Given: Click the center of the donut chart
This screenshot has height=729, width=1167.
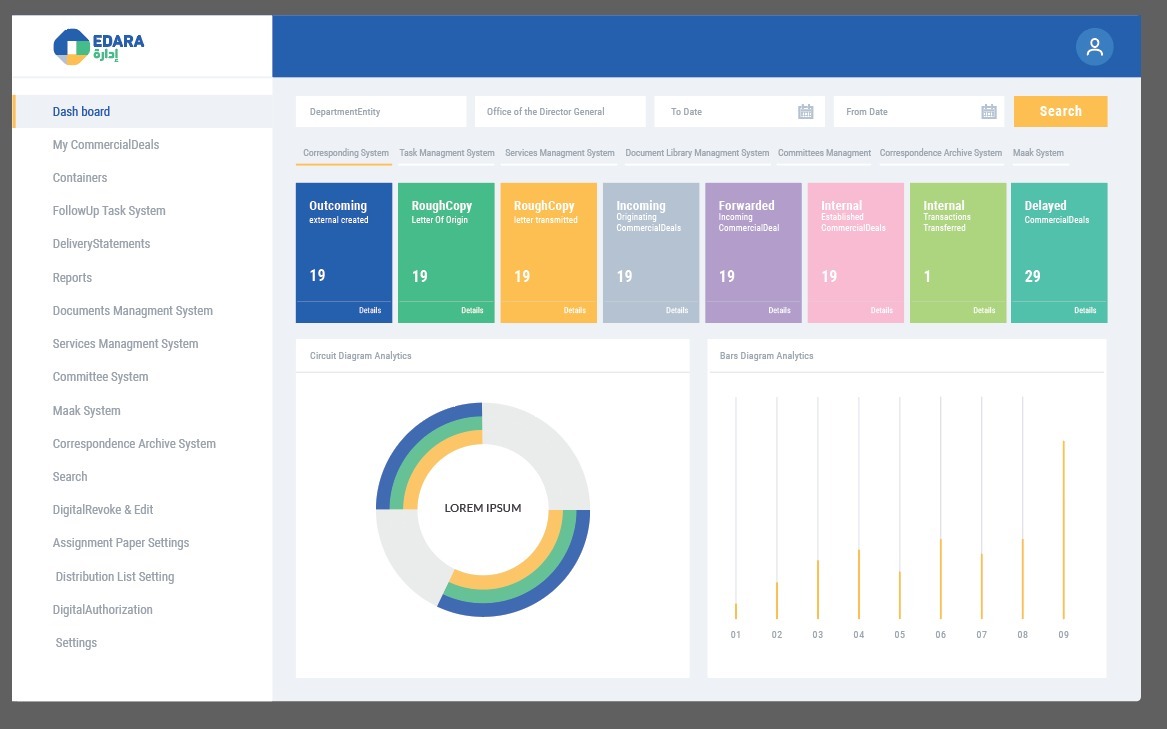Looking at the screenshot, I should coord(483,508).
